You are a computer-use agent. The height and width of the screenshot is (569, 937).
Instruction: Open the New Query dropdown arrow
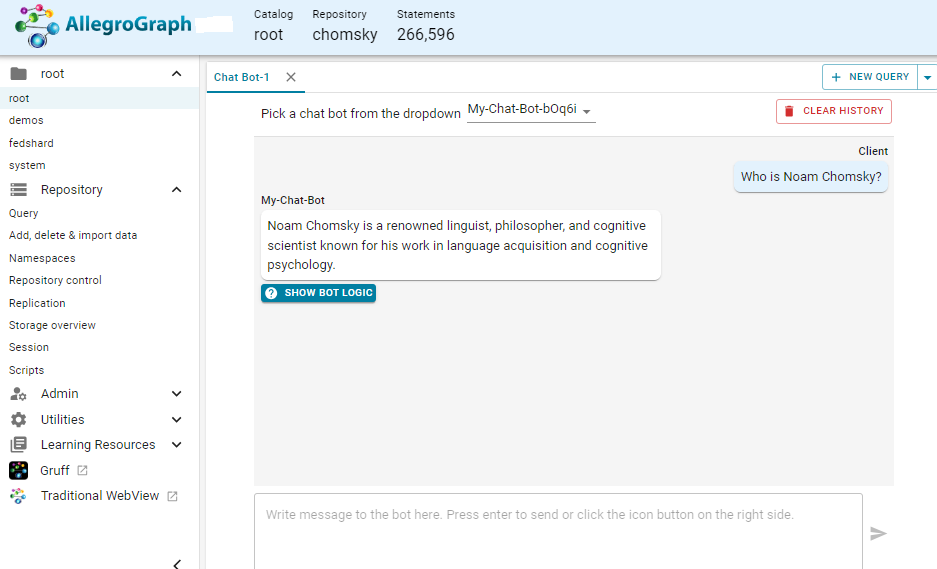(x=927, y=77)
